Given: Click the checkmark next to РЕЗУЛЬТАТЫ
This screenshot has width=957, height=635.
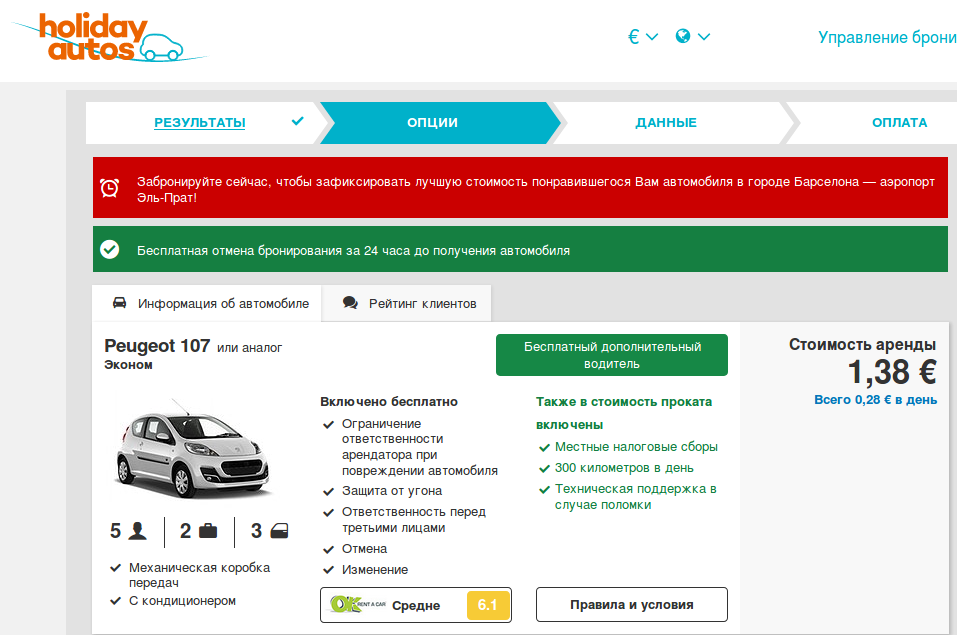Looking at the screenshot, I should click(x=297, y=121).
